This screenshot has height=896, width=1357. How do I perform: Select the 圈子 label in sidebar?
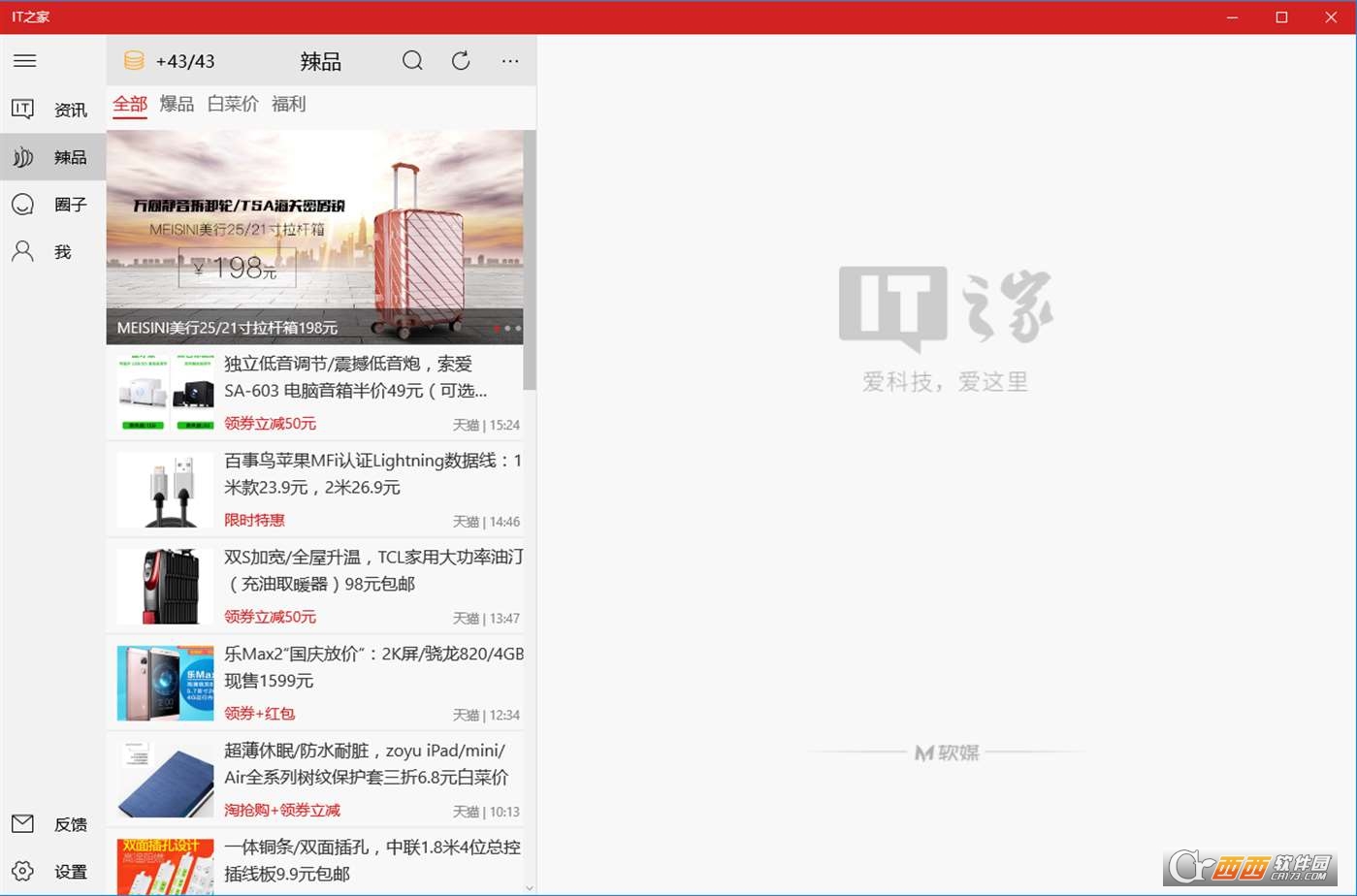click(x=71, y=205)
